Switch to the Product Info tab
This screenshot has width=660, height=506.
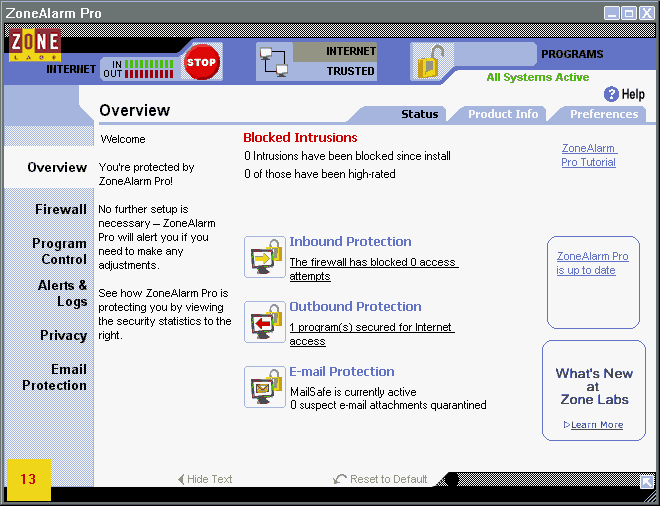pyautogui.click(x=503, y=114)
